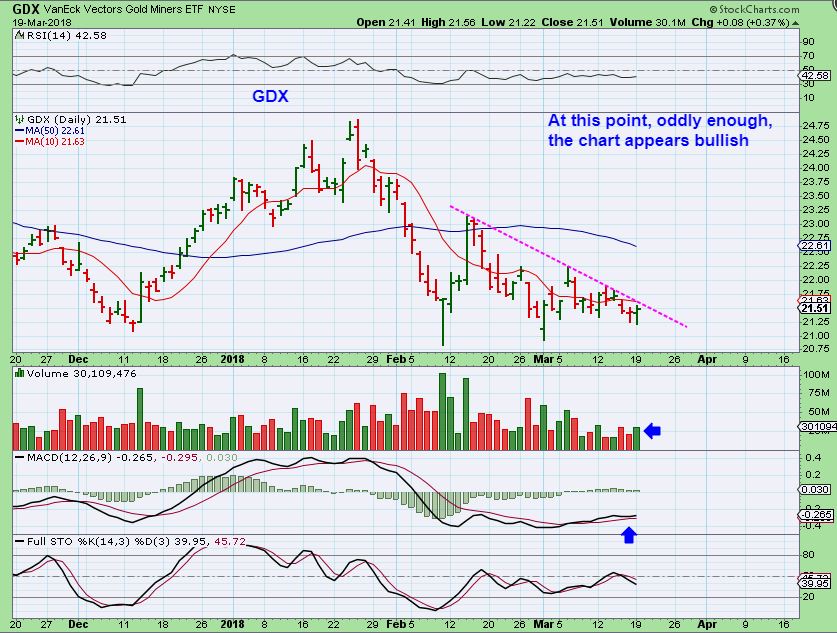Click the MACD(12,26,9) indicator label
837x633 pixels.
pyautogui.click(x=69, y=458)
